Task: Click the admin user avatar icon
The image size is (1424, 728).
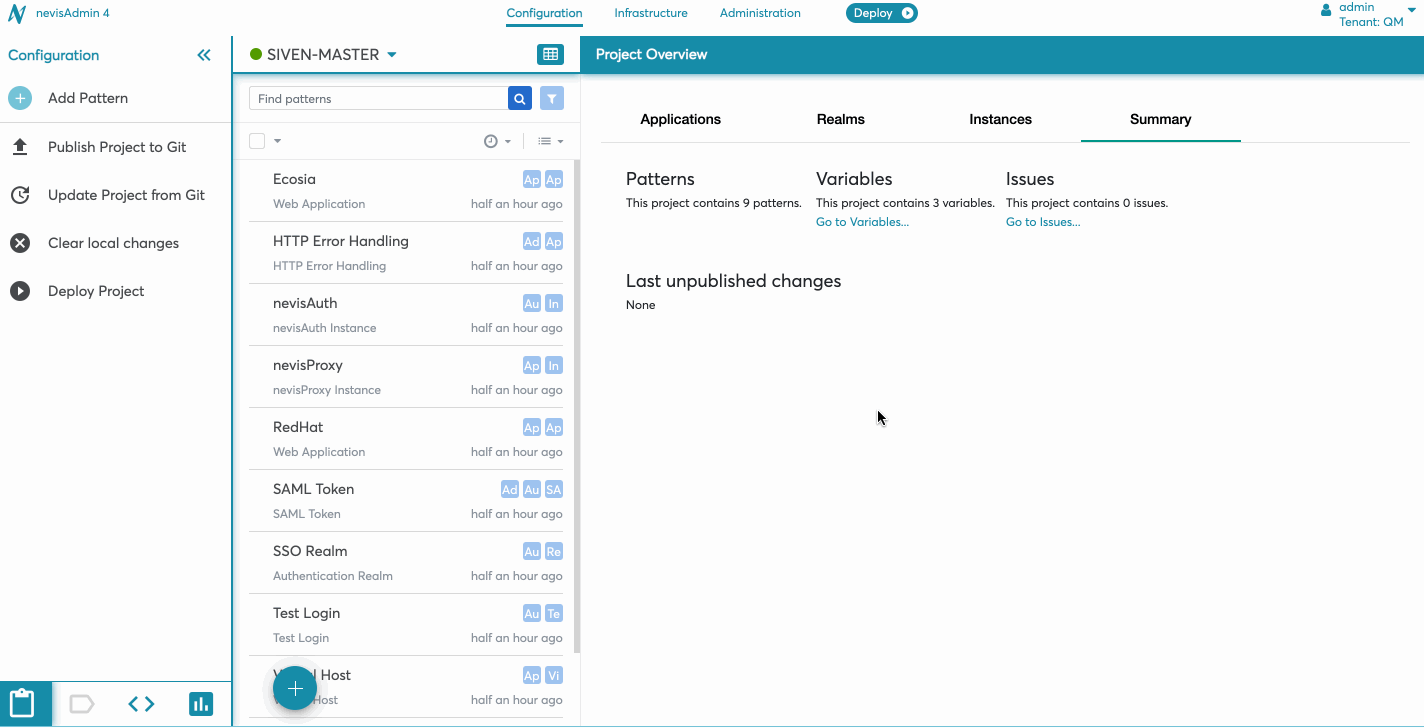Action: [1326, 10]
